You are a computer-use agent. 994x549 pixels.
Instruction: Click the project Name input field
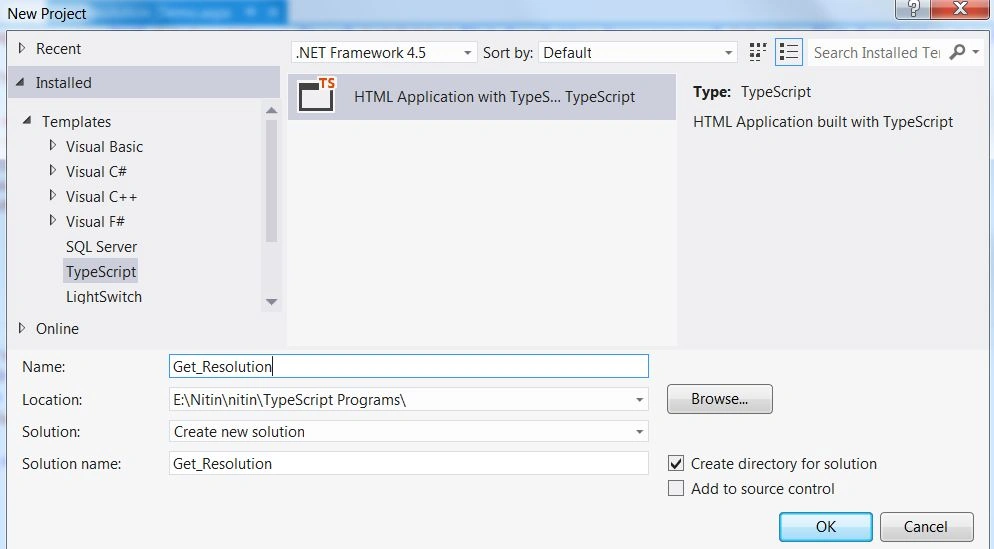pyautogui.click(x=409, y=366)
